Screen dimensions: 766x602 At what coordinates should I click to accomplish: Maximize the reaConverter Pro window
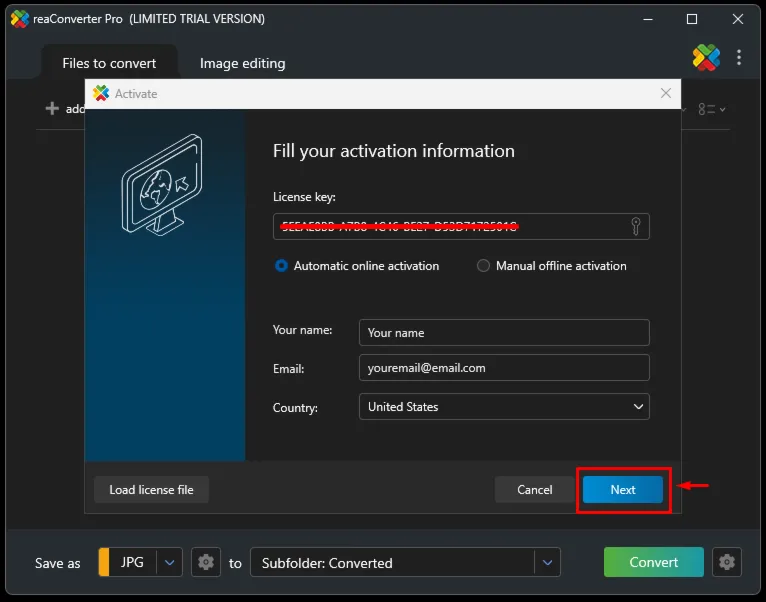[692, 19]
